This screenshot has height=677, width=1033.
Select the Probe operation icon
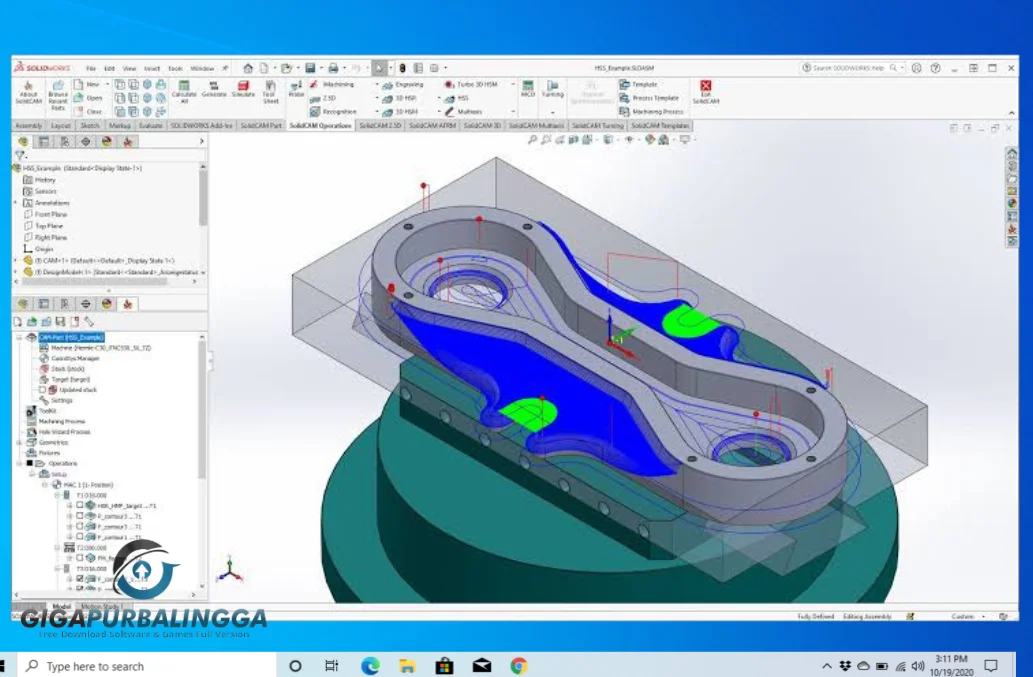pyautogui.click(x=296, y=89)
